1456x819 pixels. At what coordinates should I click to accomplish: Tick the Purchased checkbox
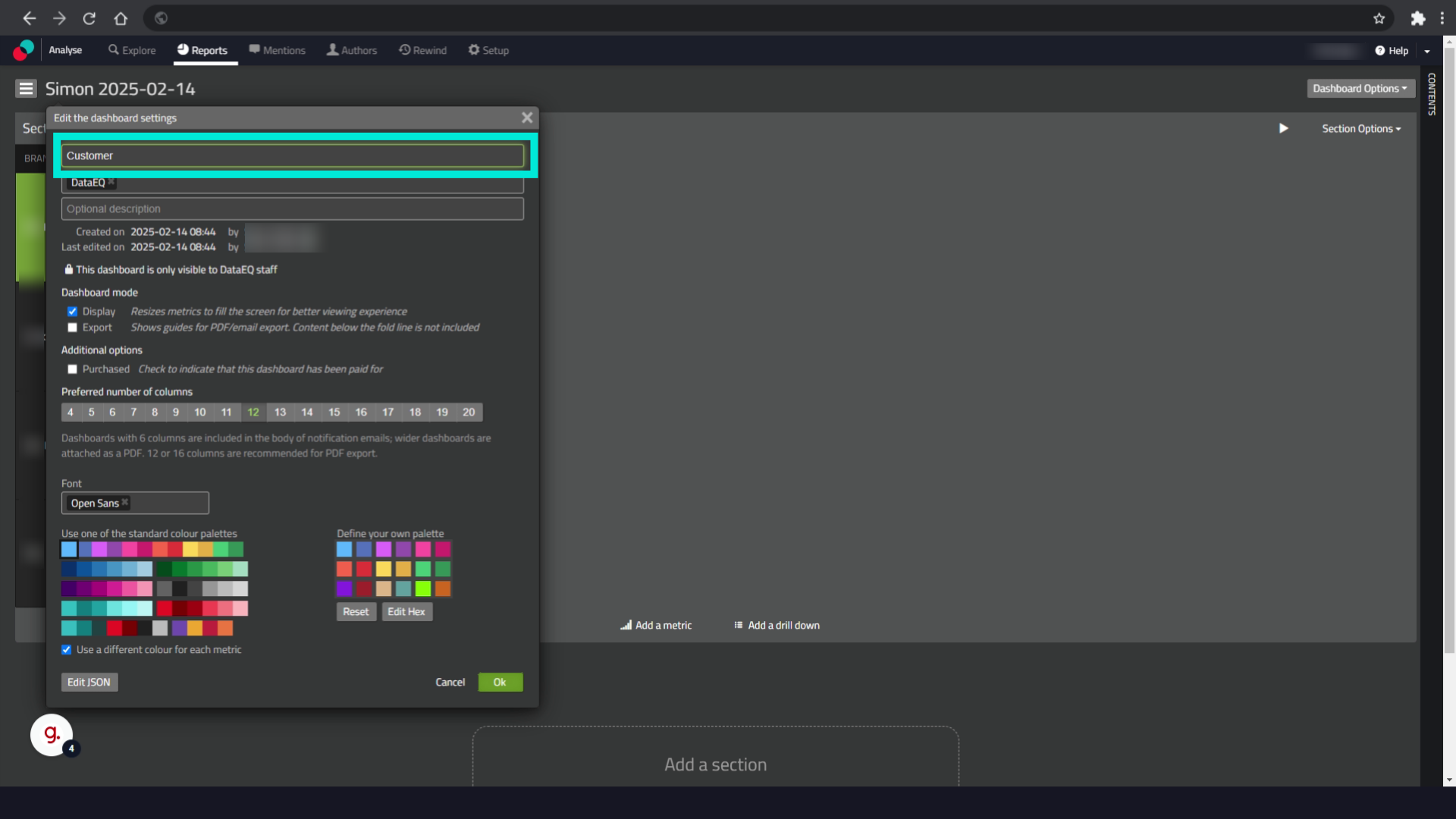pos(72,369)
